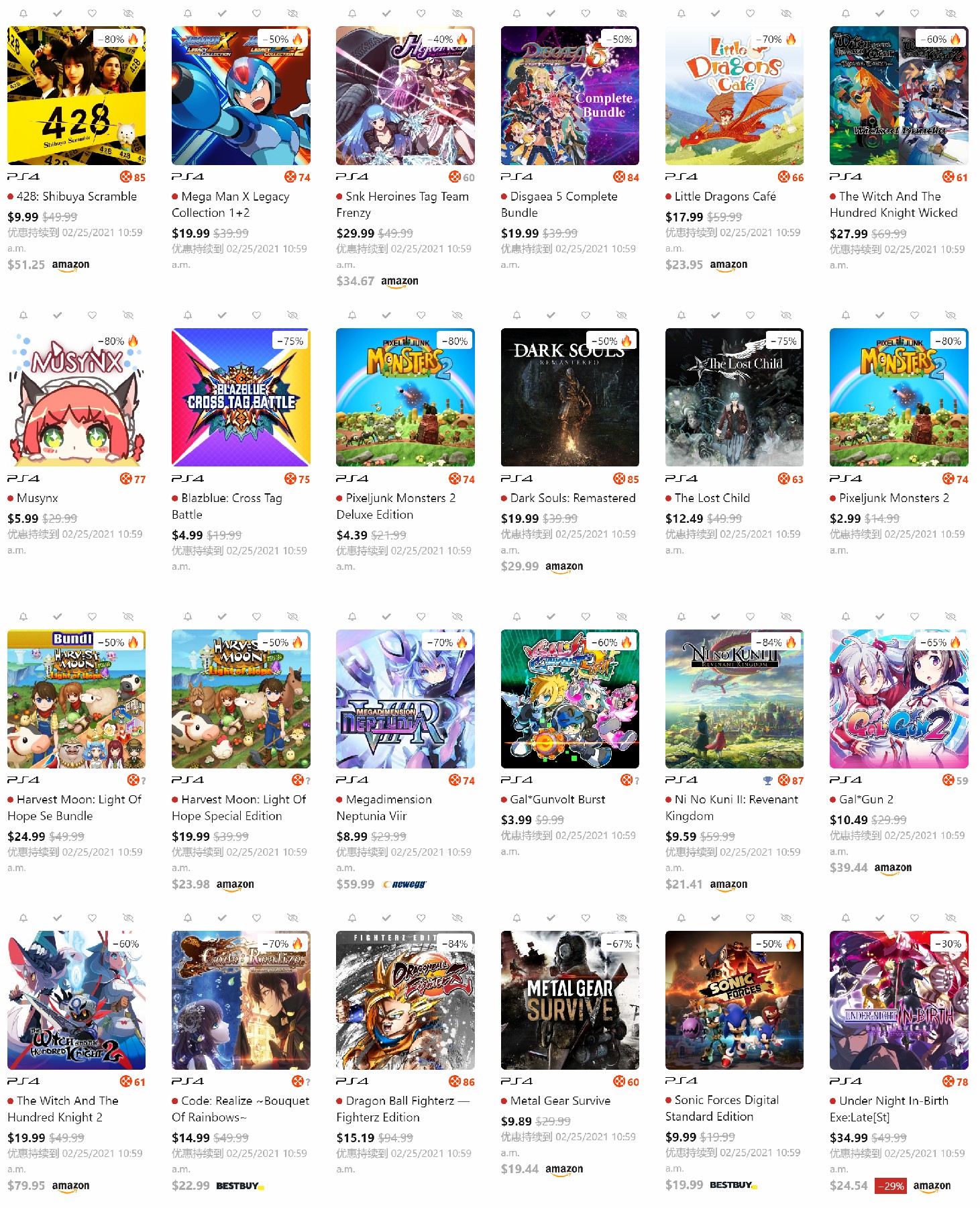Open the Disgaea 5 Complete Bundle title link

(x=559, y=205)
